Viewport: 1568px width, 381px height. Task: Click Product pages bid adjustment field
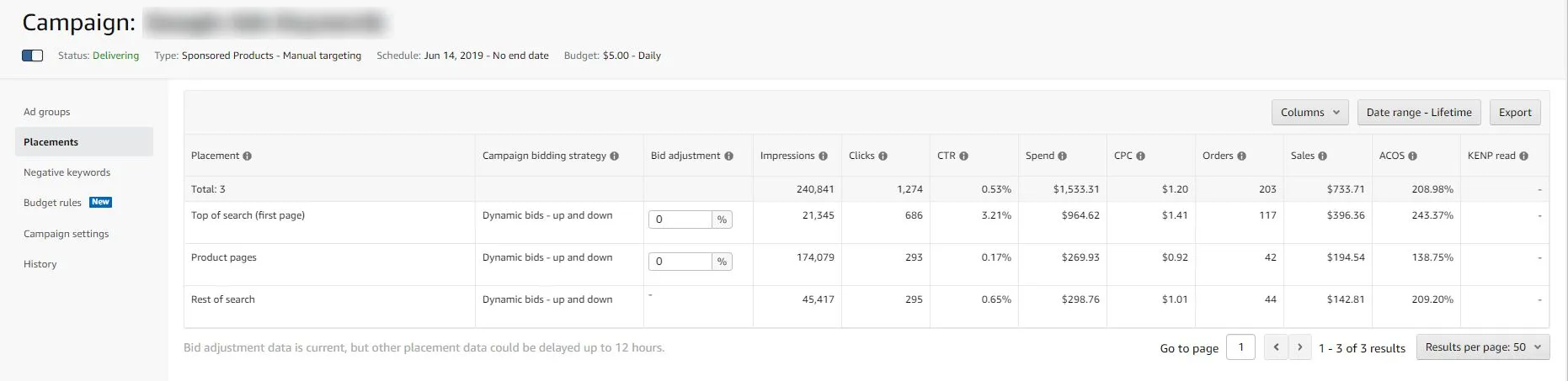(680, 262)
